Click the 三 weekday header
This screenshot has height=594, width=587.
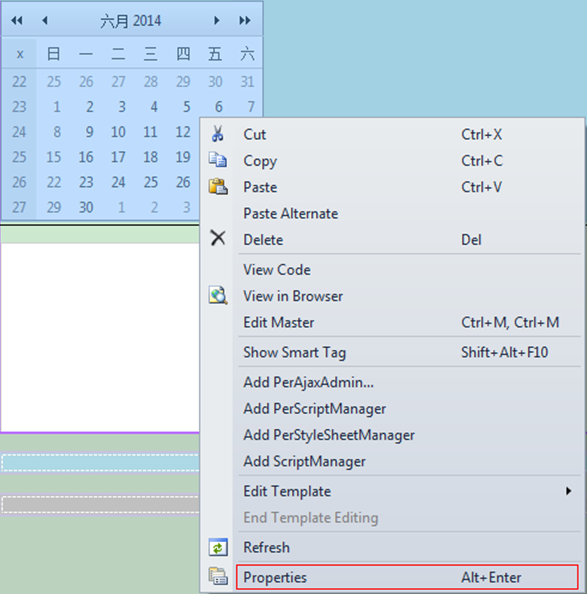pyautogui.click(x=150, y=54)
